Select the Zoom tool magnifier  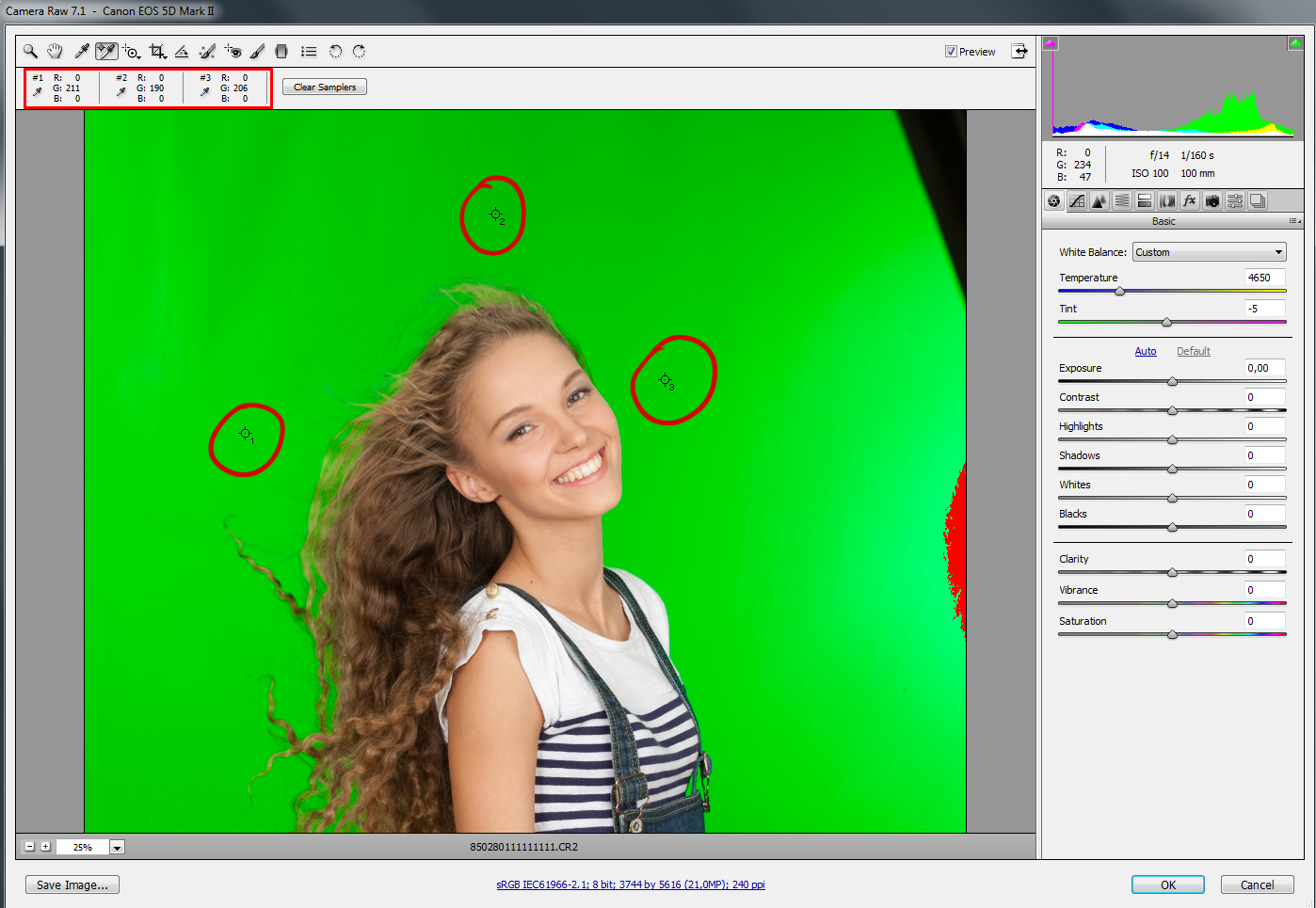coord(30,52)
